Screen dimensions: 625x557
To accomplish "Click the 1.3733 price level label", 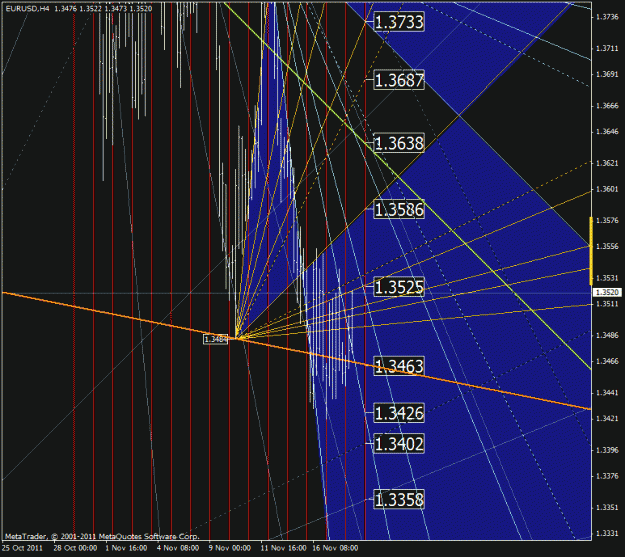I will click(399, 22).
